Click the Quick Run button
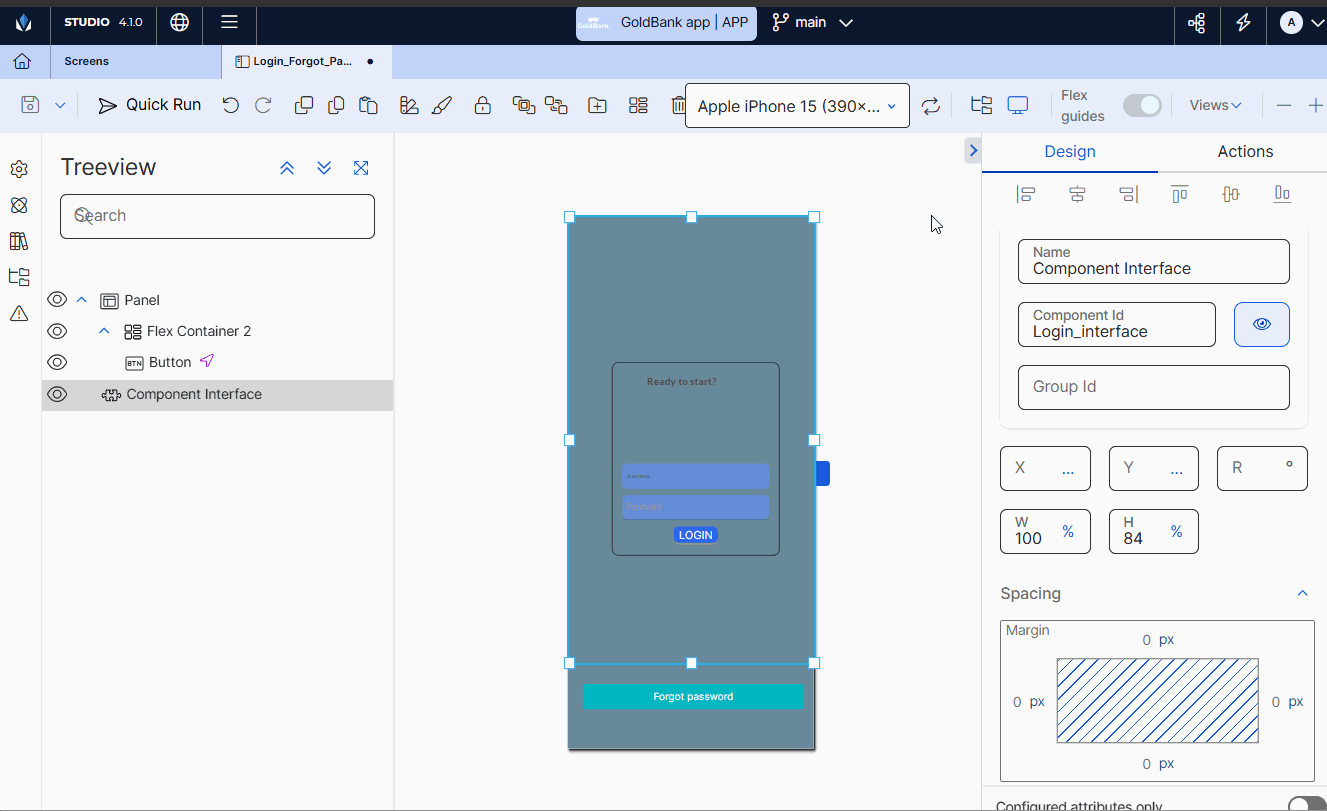The width and height of the screenshot is (1327, 811). pos(150,106)
